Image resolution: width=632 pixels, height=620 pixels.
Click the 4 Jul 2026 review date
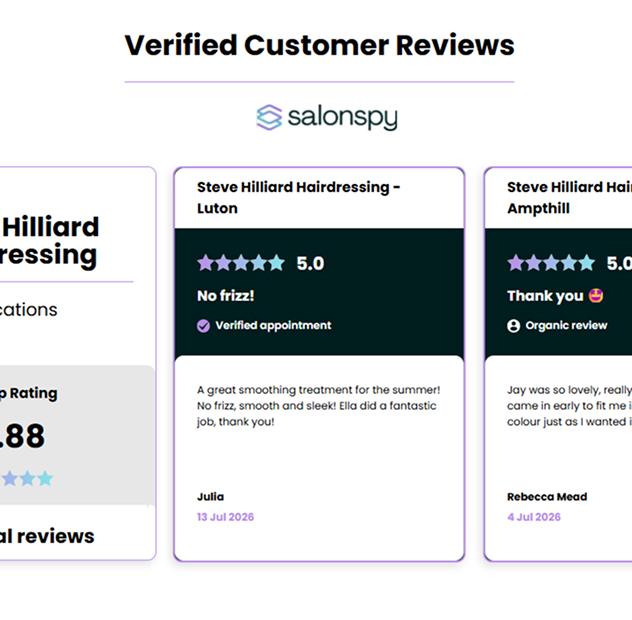(534, 517)
